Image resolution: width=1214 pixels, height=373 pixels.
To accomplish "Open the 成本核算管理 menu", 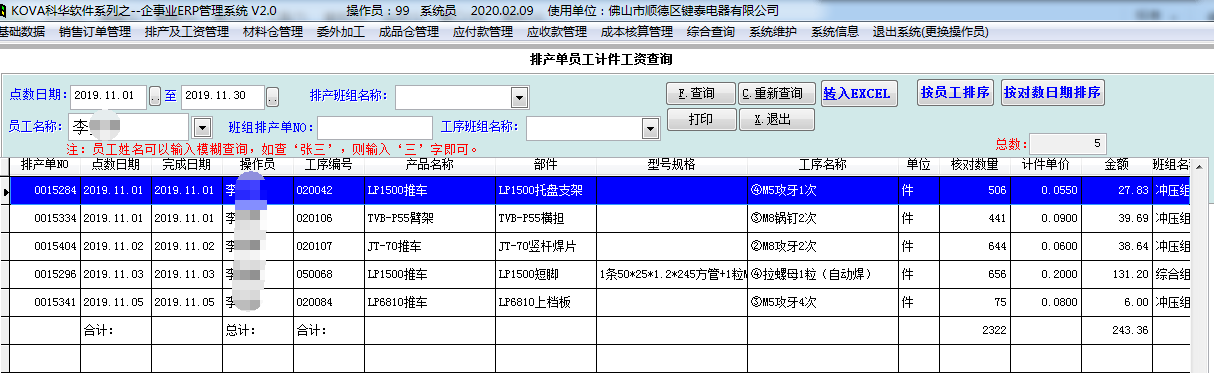I will tap(636, 32).
